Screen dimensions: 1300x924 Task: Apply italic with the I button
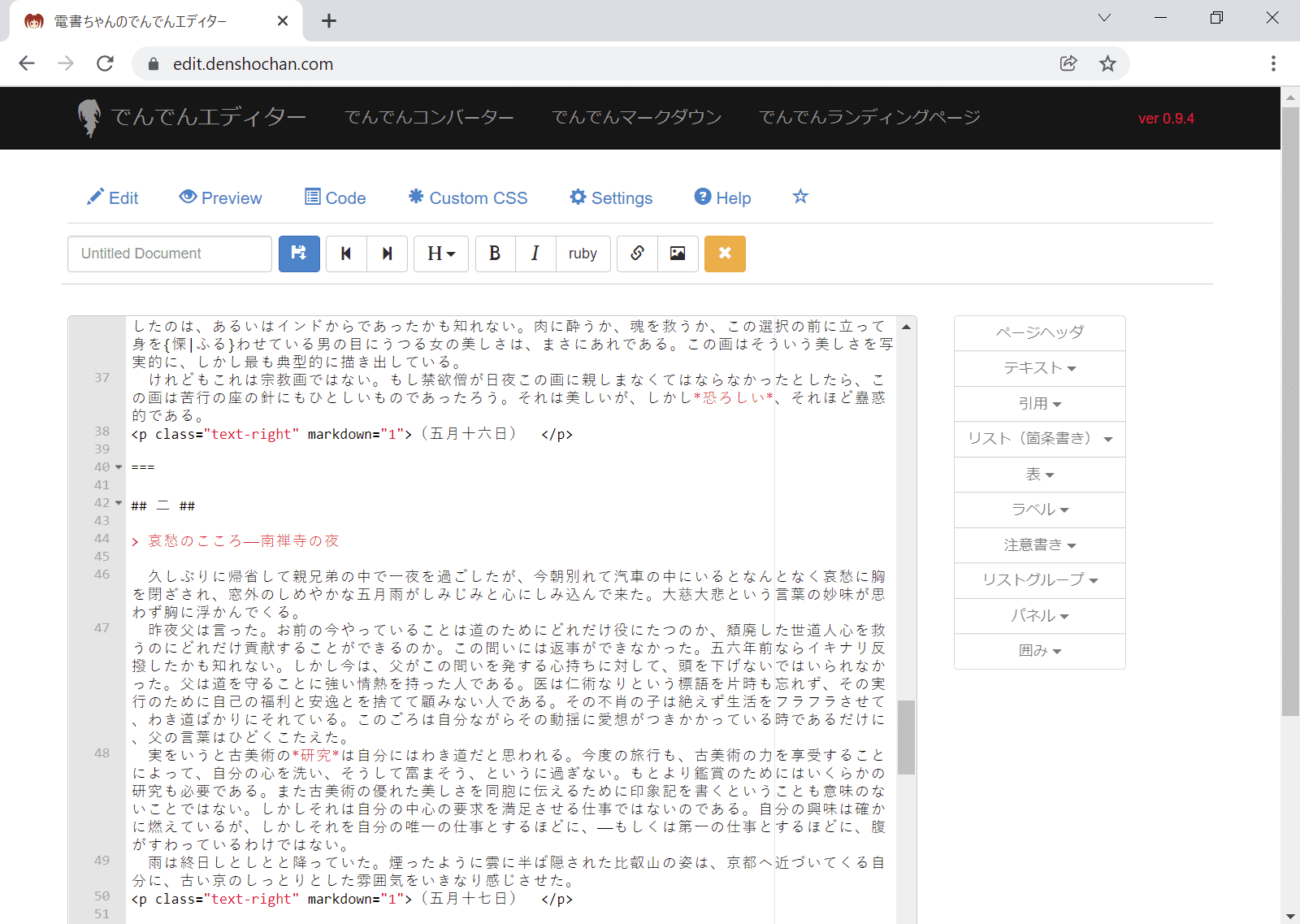(535, 254)
